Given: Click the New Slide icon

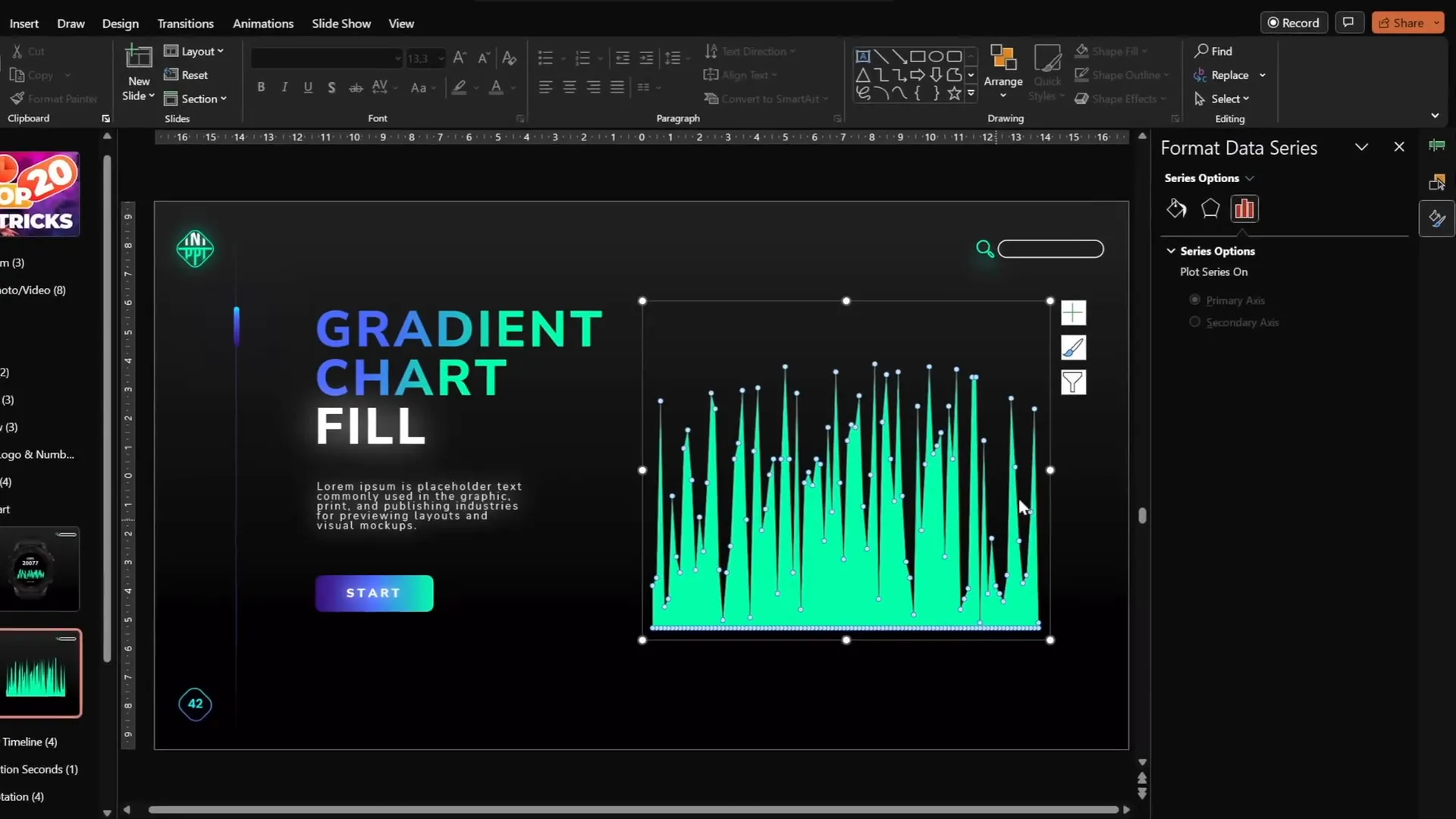Looking at the screenshot, I should click(x=139, y=58).
